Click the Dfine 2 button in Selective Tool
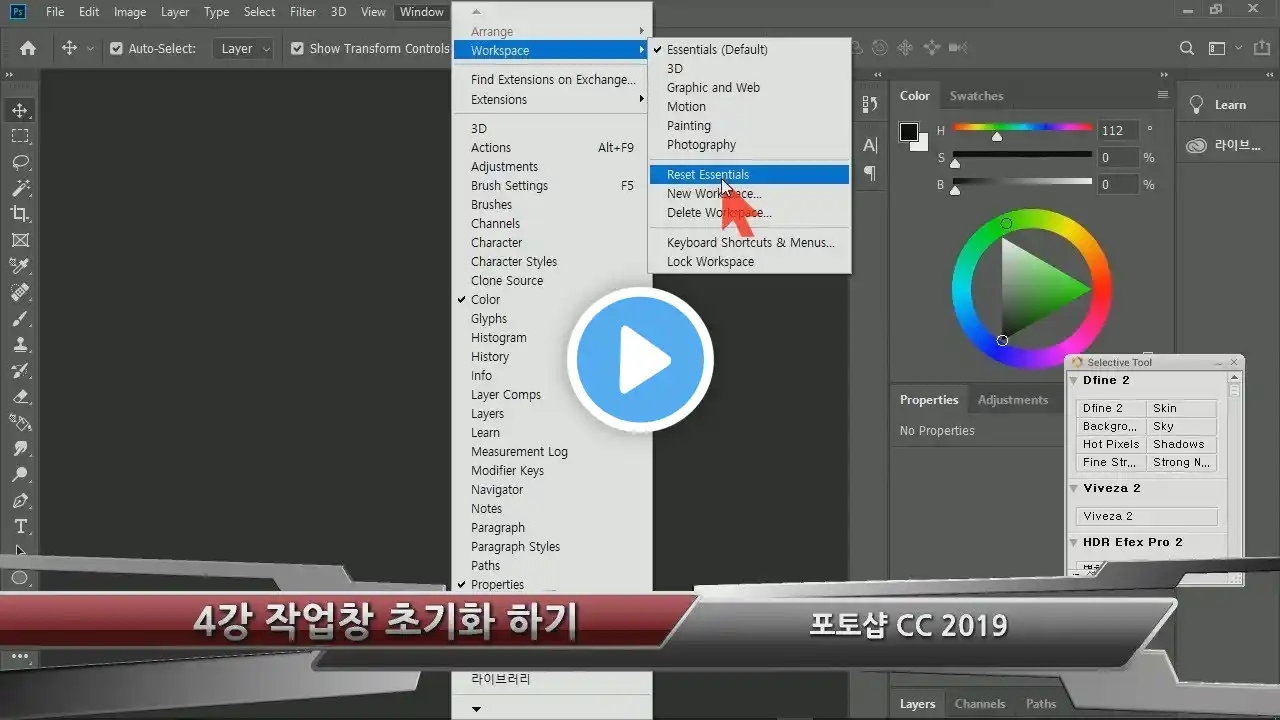Image resolution: width=1280 pixels, height=720 pixels. tap(1111, 408)
